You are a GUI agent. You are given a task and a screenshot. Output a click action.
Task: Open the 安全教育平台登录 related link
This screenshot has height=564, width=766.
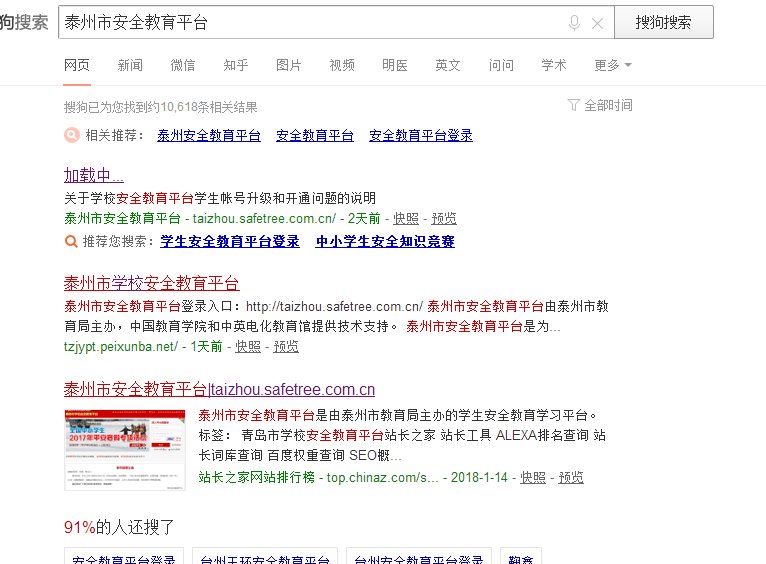[x=421, y=135]
